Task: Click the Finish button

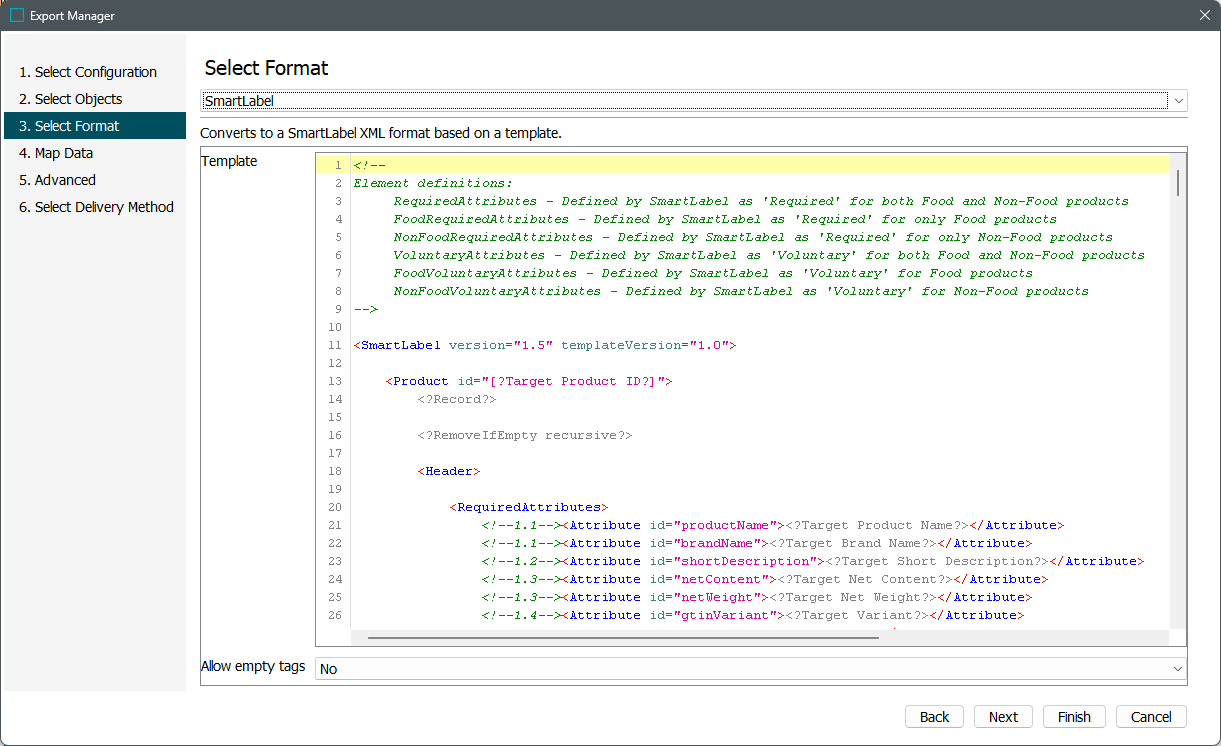Action: (x=1073, y=717)
